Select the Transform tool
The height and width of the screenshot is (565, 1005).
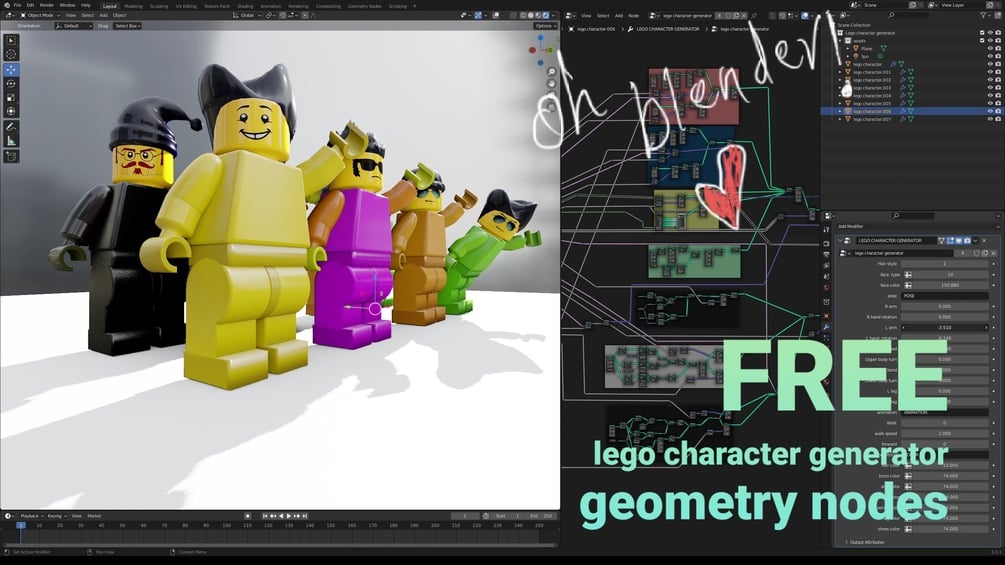point(11,111)
